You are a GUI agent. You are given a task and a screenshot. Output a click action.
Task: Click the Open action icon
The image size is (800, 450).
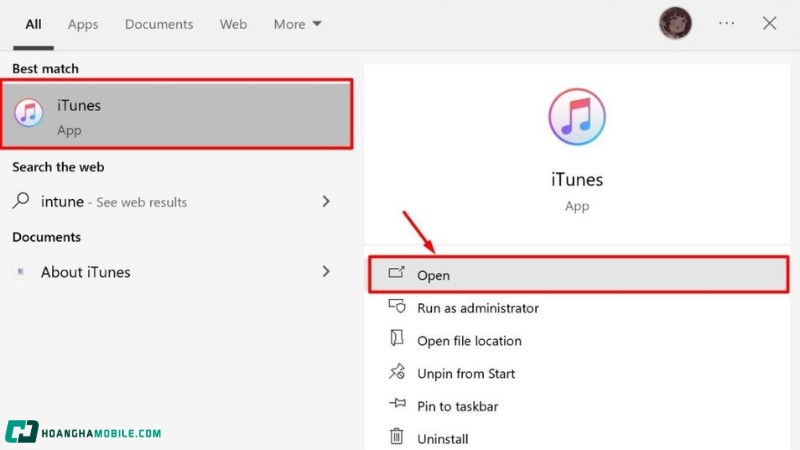coord(396,272)
